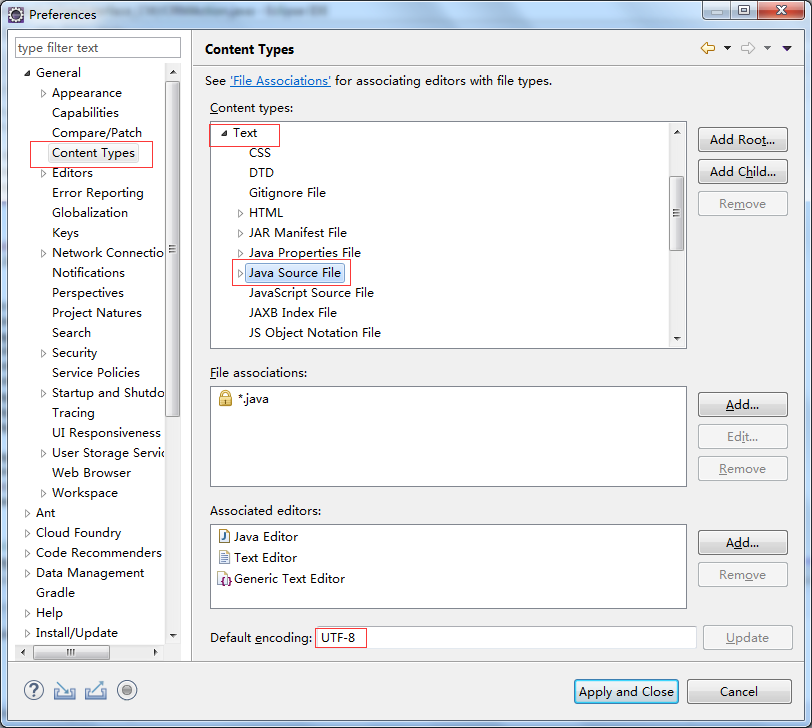Click the forward navigation arrow icon

(x=748, y=48)
